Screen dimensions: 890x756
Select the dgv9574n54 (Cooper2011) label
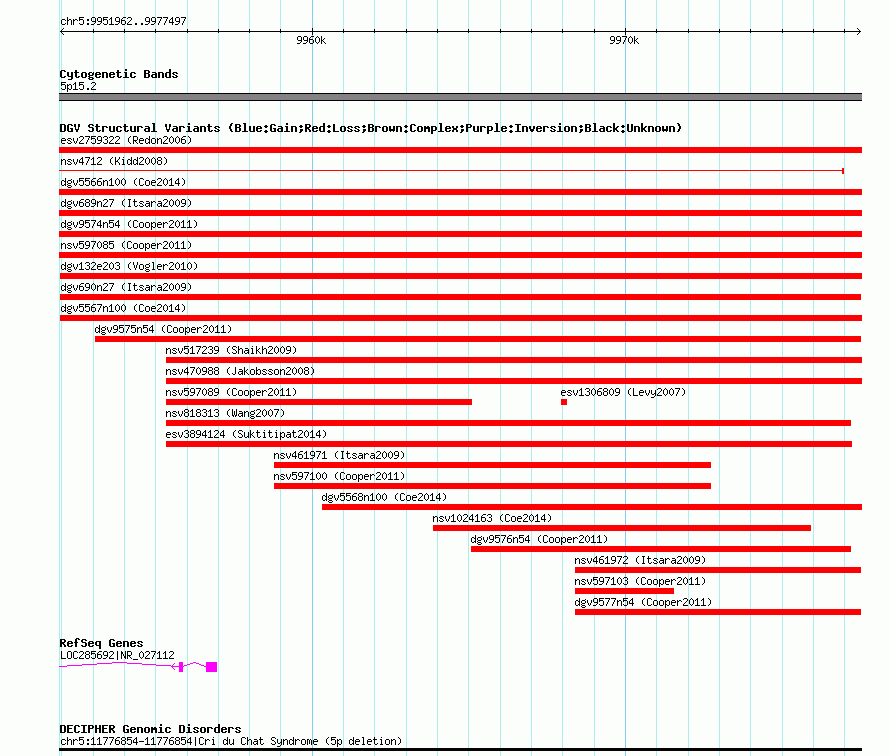129,224
